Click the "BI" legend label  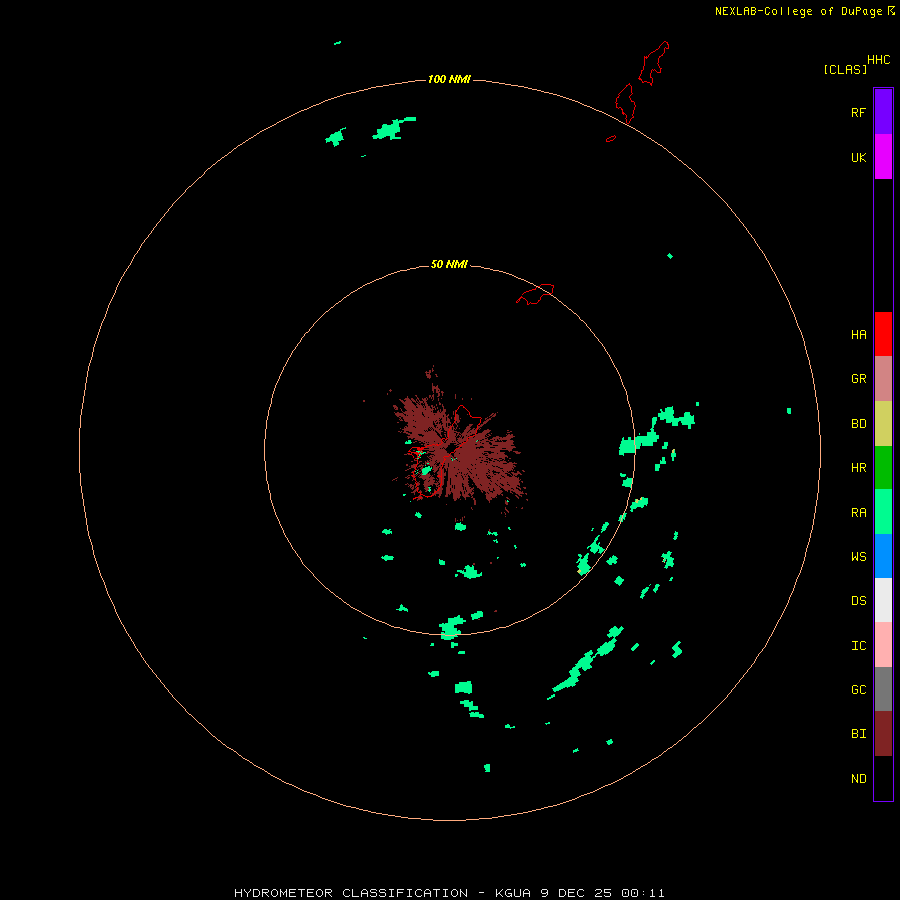[x=858, y=734]
